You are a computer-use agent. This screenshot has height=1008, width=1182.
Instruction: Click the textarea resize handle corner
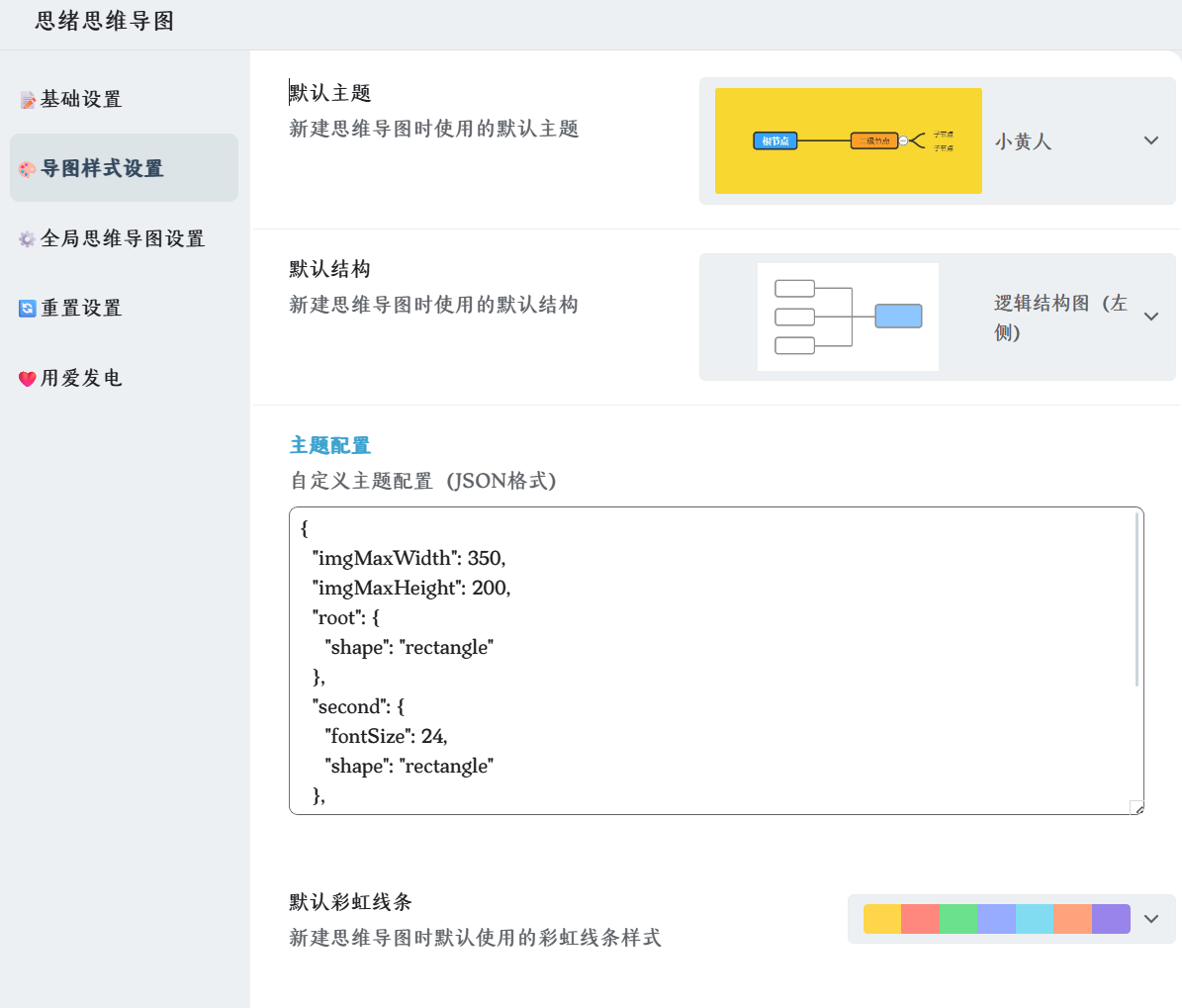[1137, 807]
